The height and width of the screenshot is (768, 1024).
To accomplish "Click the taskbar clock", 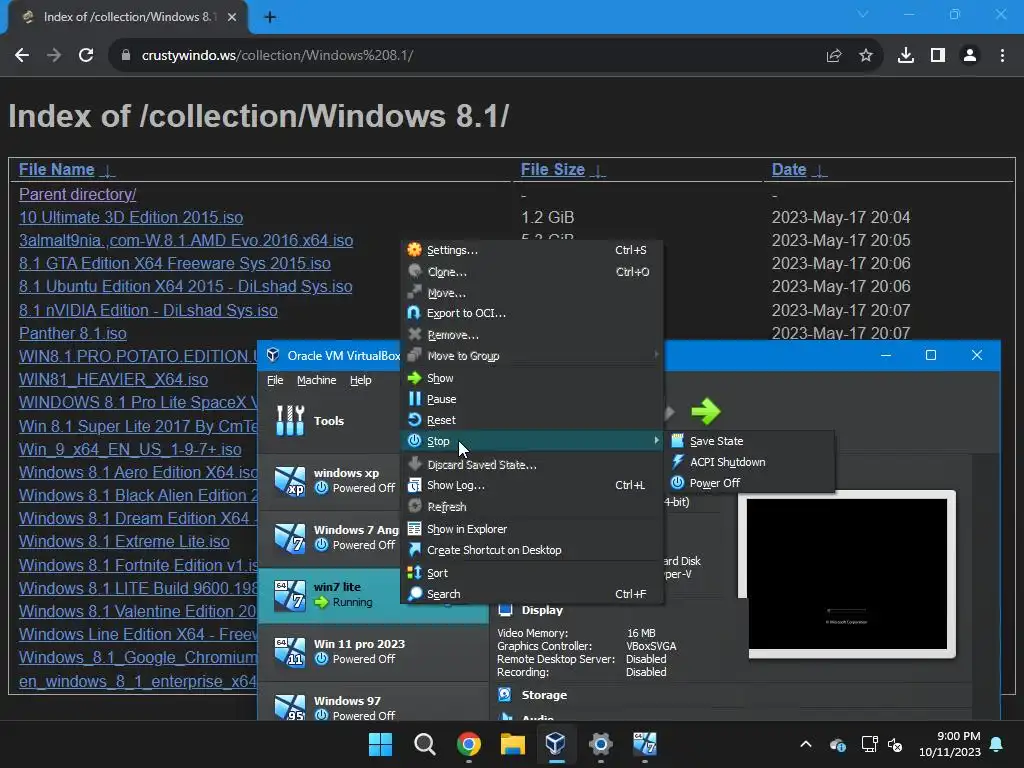I will (x=950, y=744).
